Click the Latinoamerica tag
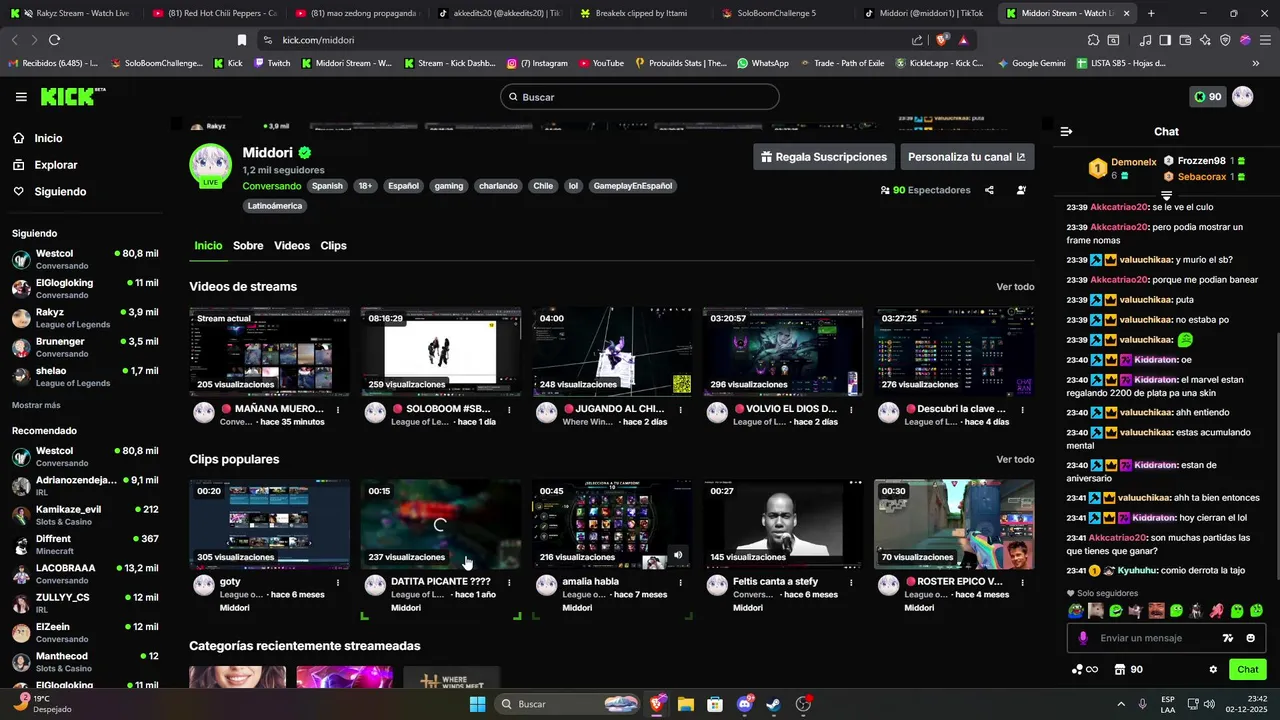This screenshot has width=1280, height=720. [275, 206]
